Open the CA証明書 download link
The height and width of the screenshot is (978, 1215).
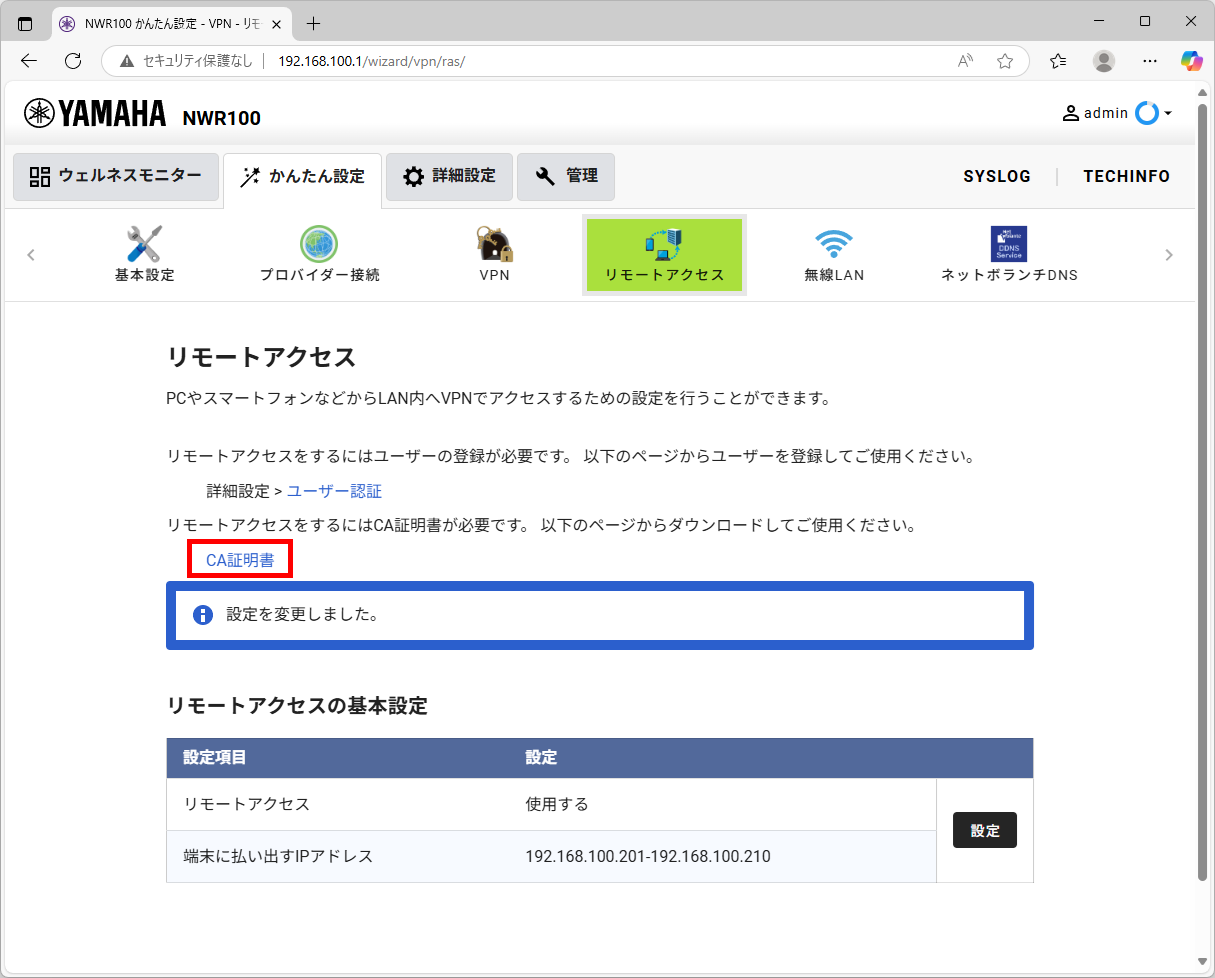pos(239,560)
